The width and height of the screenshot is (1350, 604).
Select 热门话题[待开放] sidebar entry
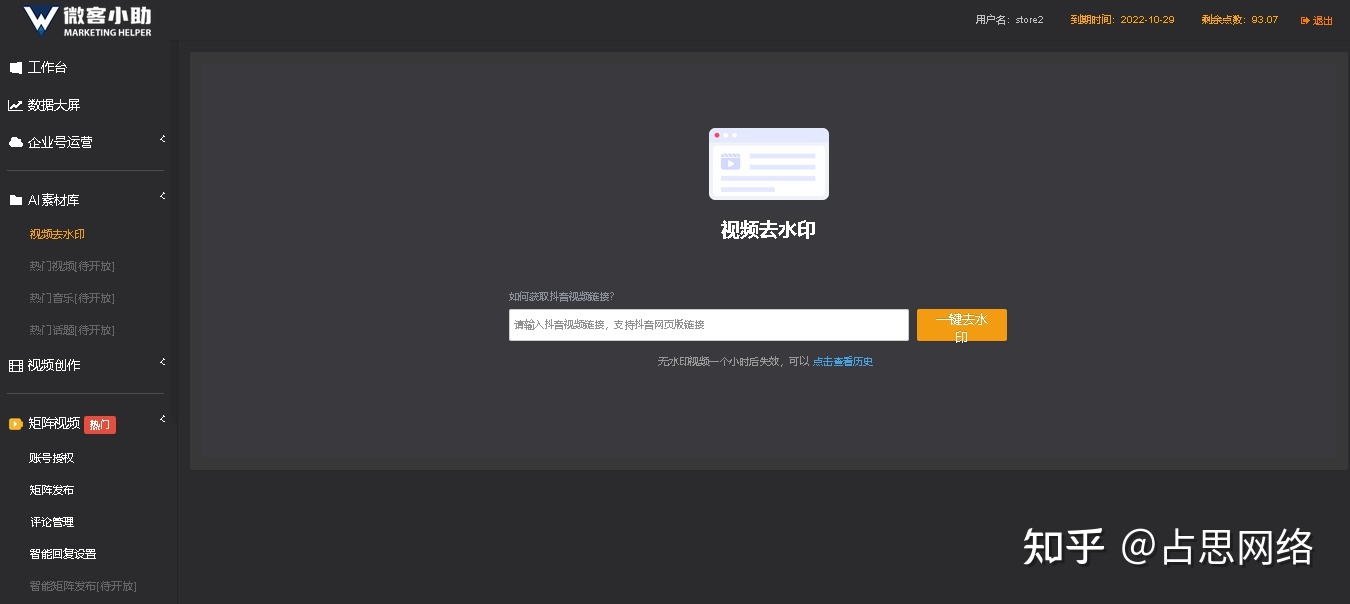coord(72,330)
